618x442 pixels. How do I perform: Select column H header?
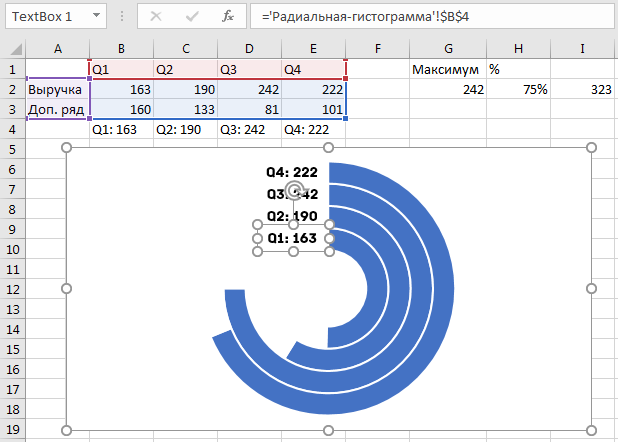point(519,49)
